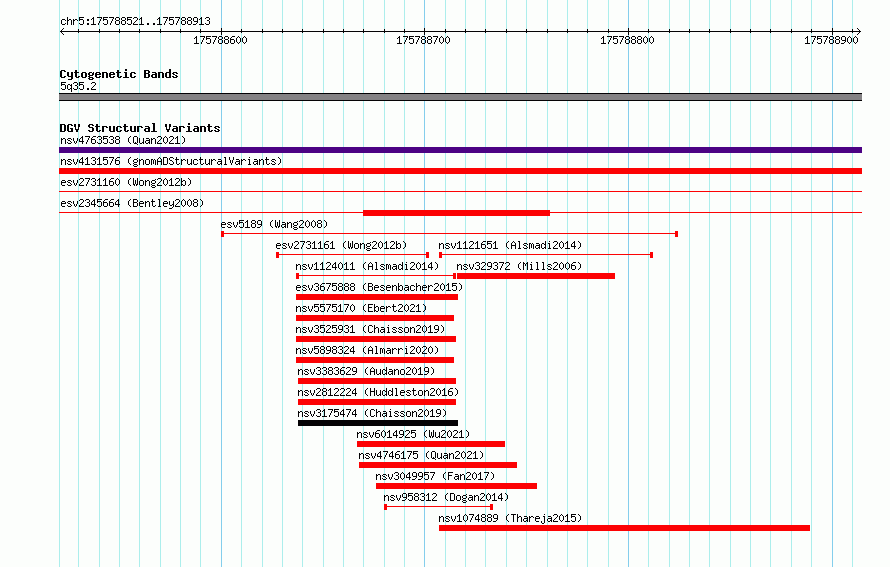Select the nsv3049957 Fan2017 red bar
This screenshot has width=890, height=567.
point(456,486)
